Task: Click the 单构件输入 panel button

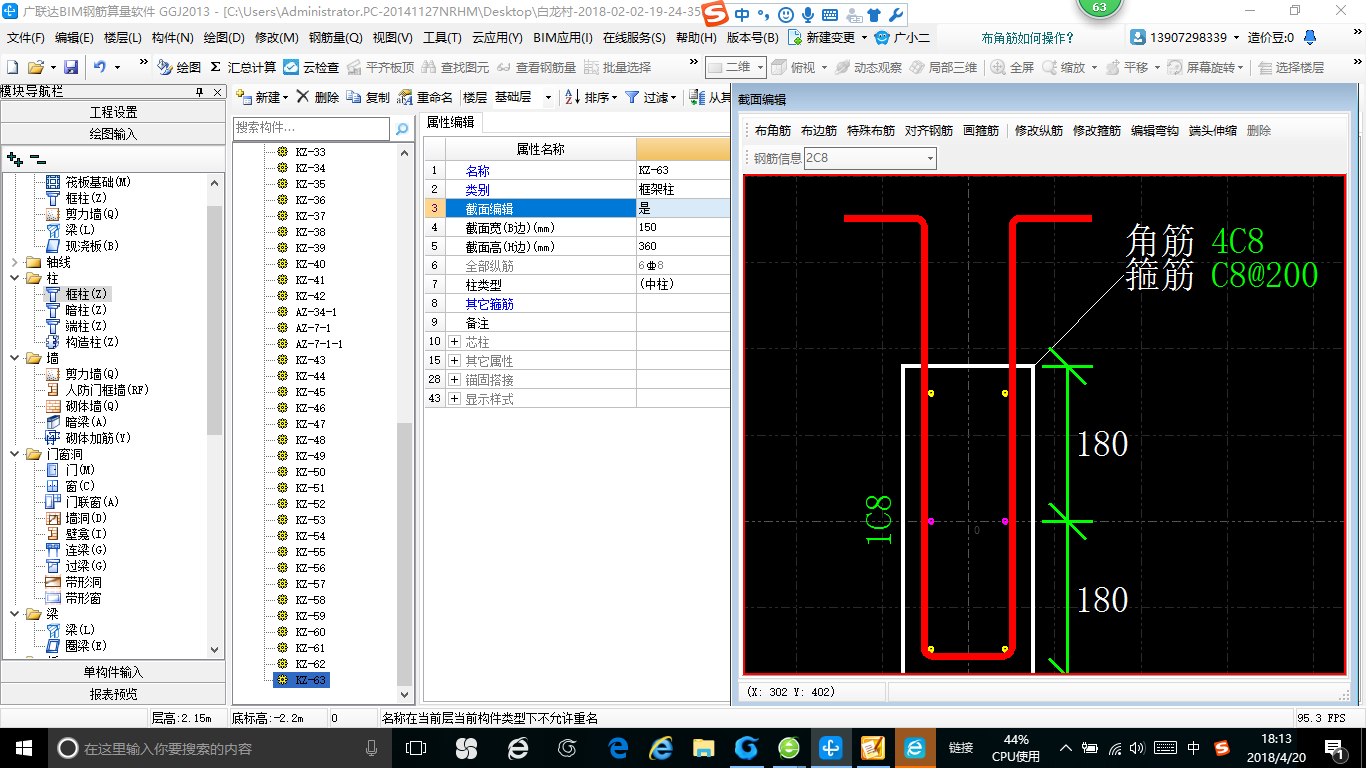Action: [113, 672]
